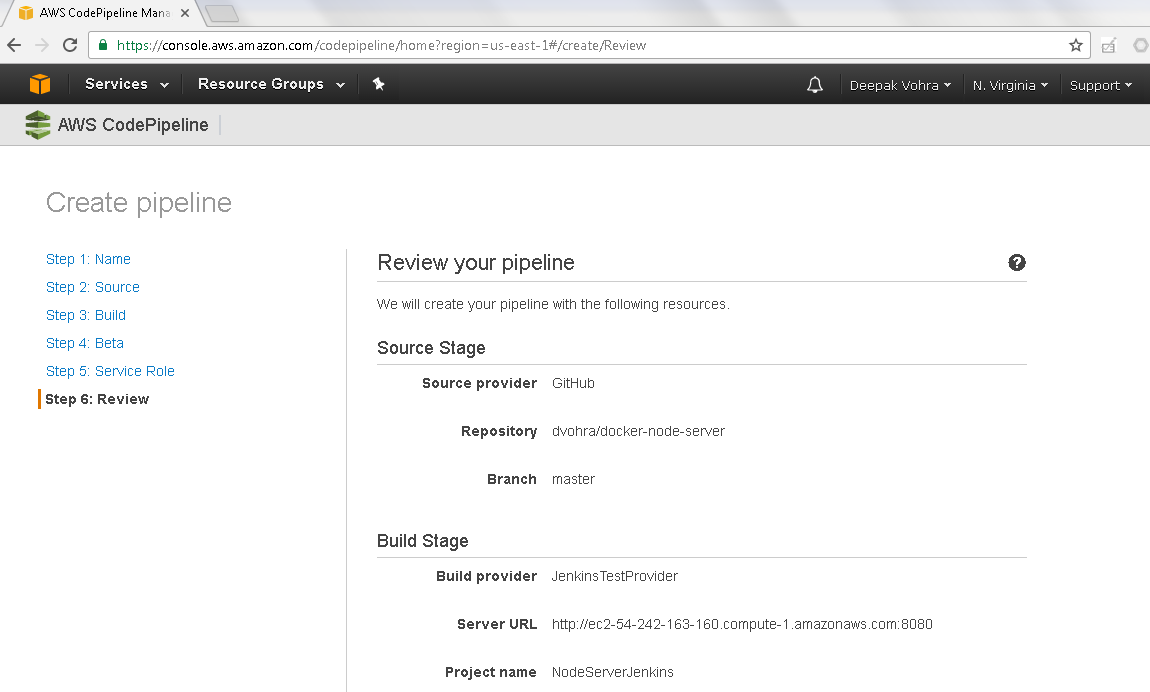Close the AWS CodePipeline browser tab

[185, 13]
